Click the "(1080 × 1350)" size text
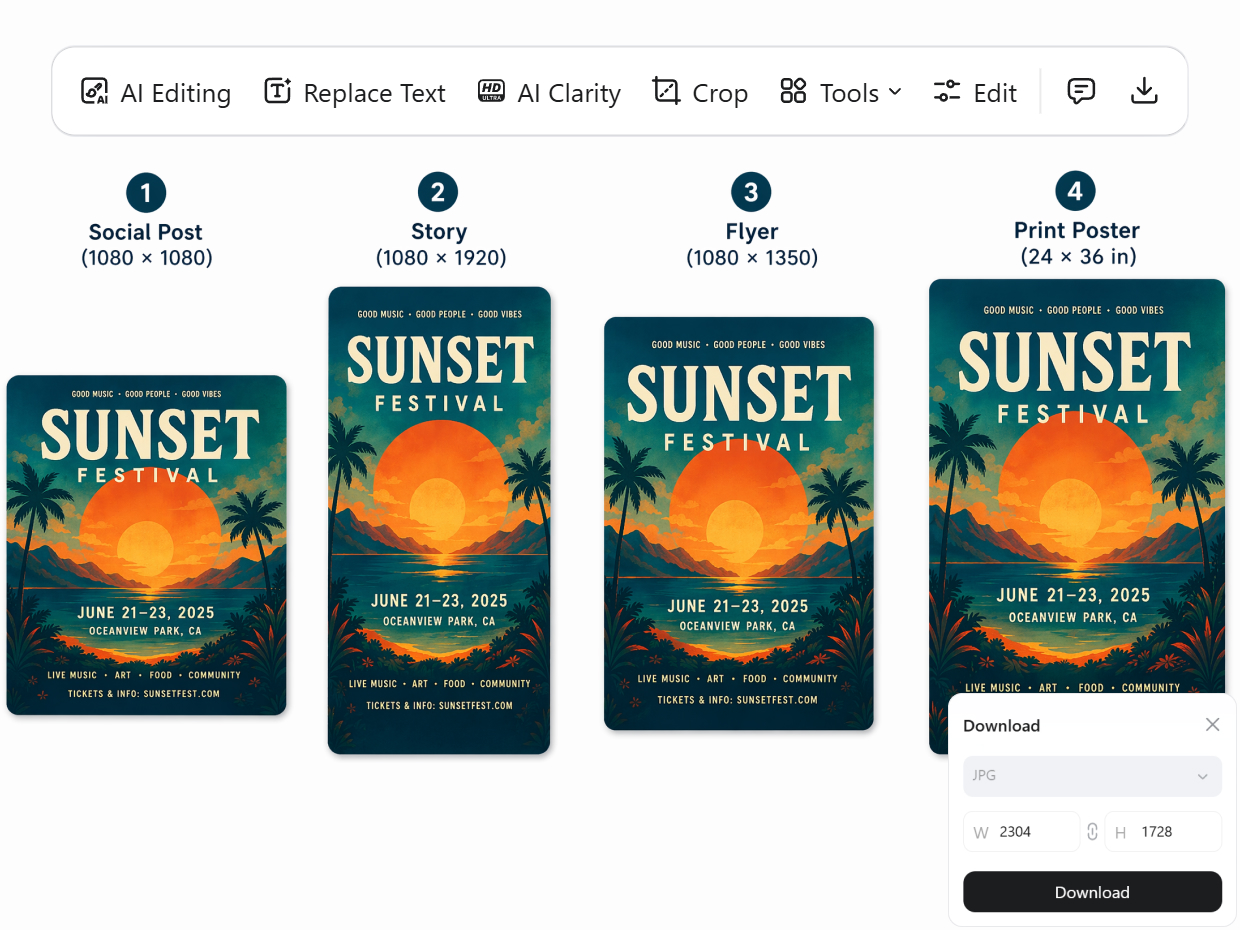This screenshot has width=1240, height=930. [x=752, y=258]
